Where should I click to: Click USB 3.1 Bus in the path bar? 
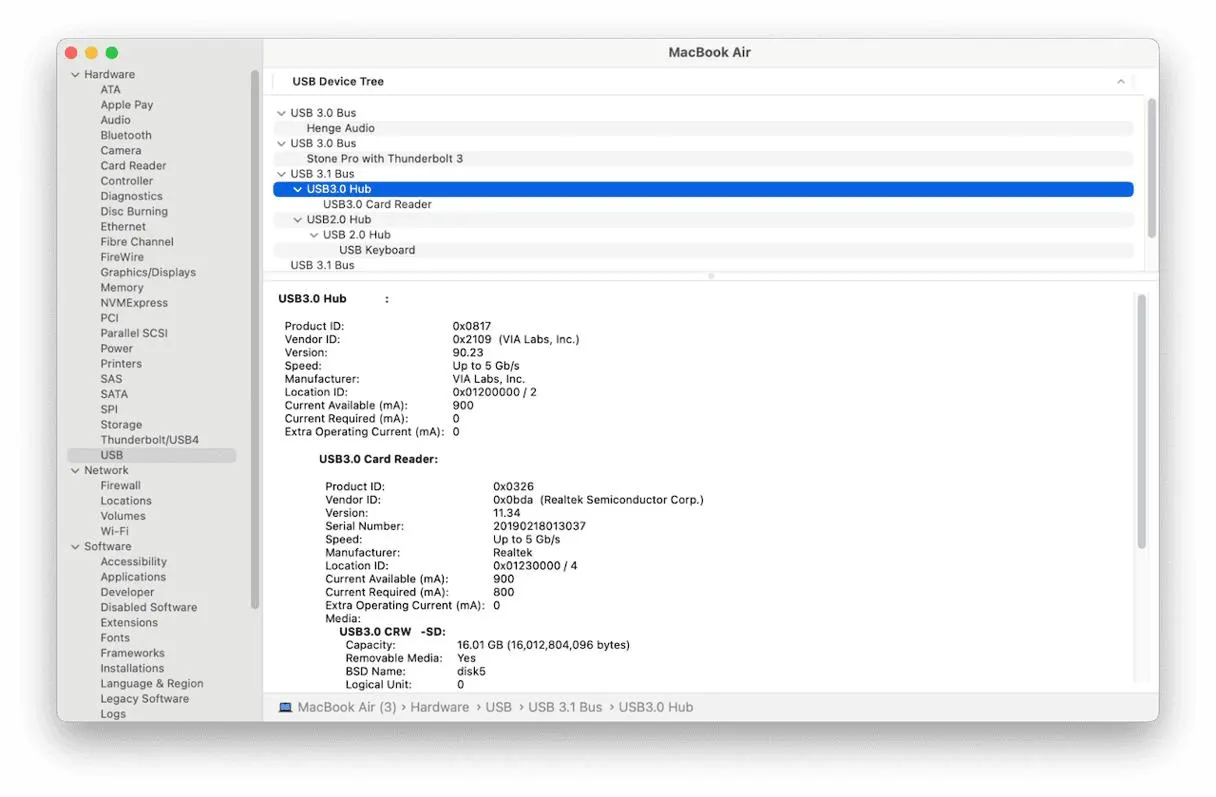click(x=565, y=707)
